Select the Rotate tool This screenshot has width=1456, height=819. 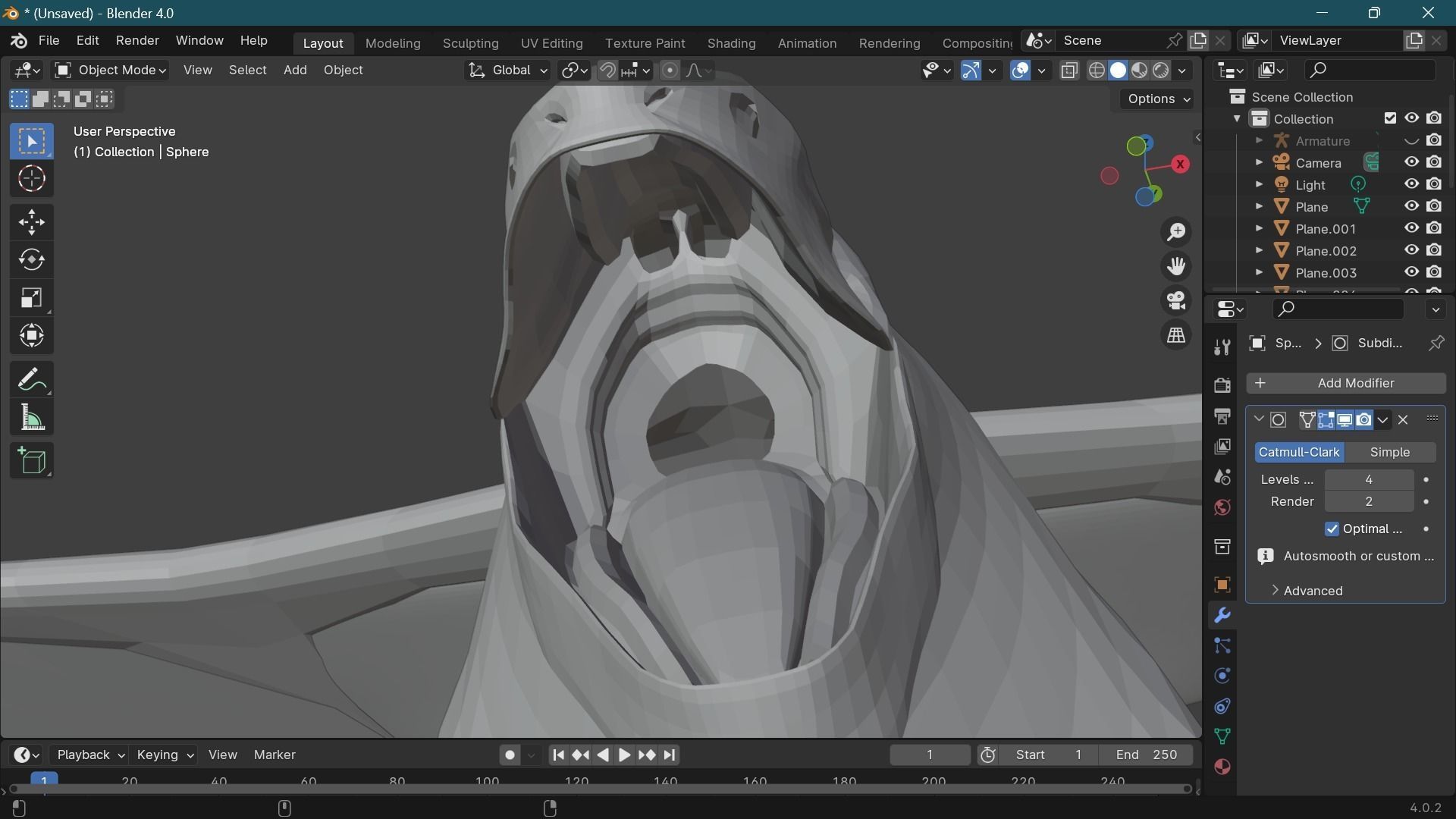pos(31,260)
